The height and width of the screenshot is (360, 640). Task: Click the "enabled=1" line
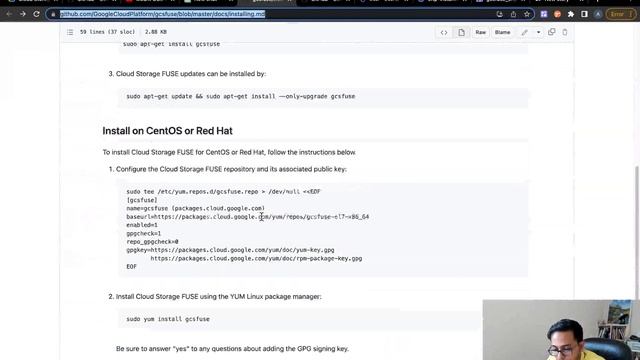[142, 225]
